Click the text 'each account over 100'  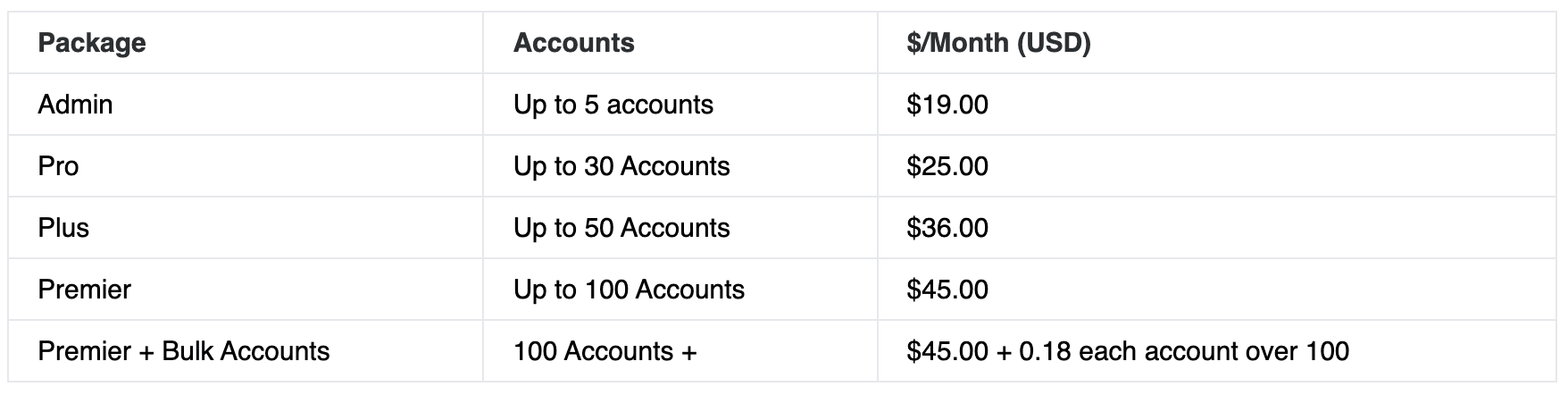point(1214,351)
